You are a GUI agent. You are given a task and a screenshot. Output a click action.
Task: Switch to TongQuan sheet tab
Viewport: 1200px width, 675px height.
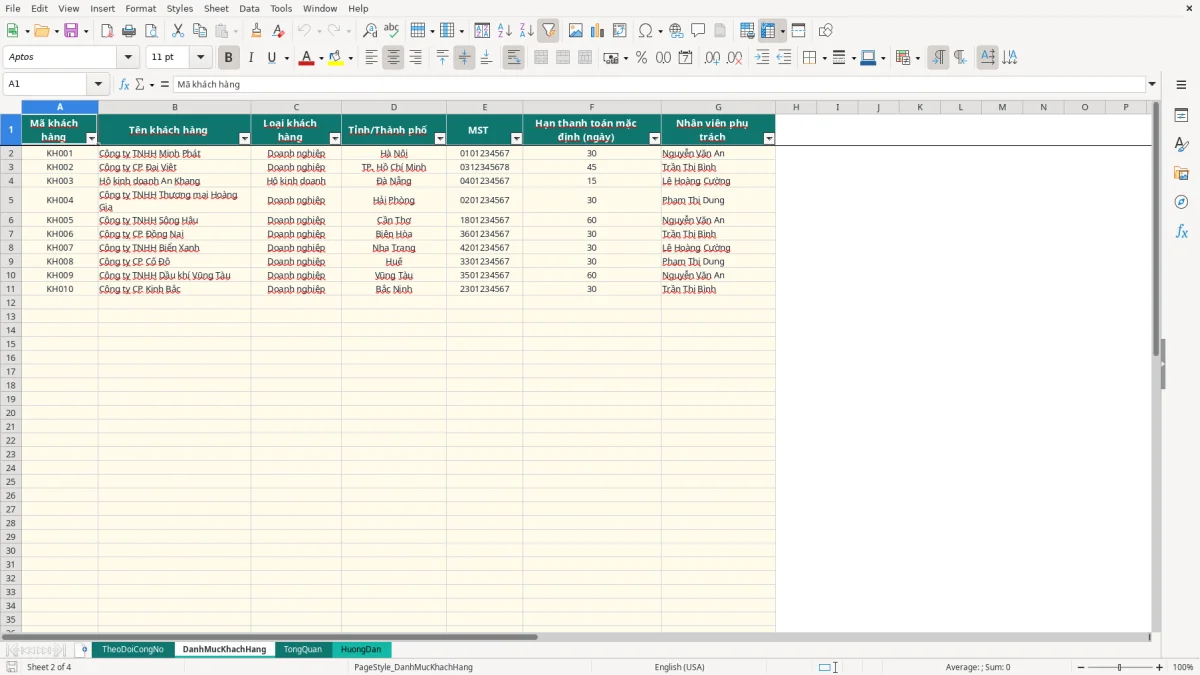(x=303, y=650)
